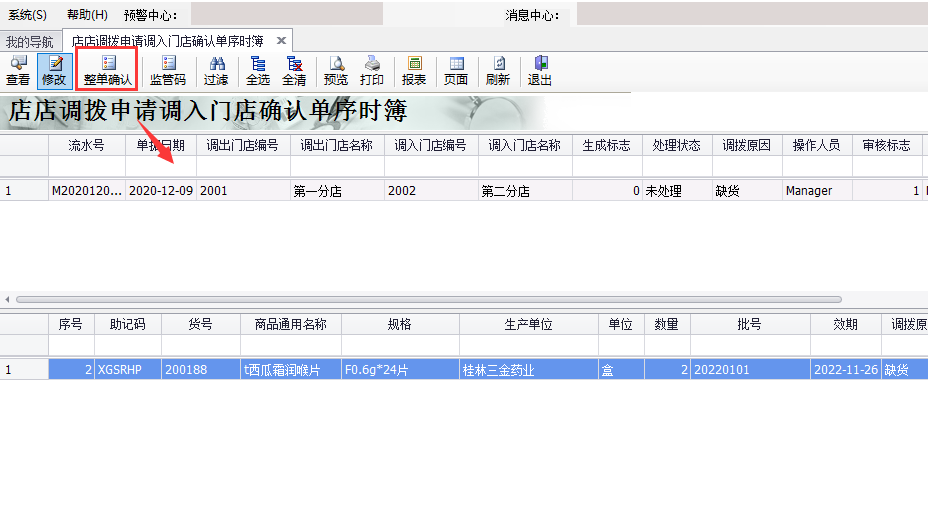Select the 修改 (modify) toolbar icon
This screenshot has height=505, width=928.
click(x=54, y=71)
